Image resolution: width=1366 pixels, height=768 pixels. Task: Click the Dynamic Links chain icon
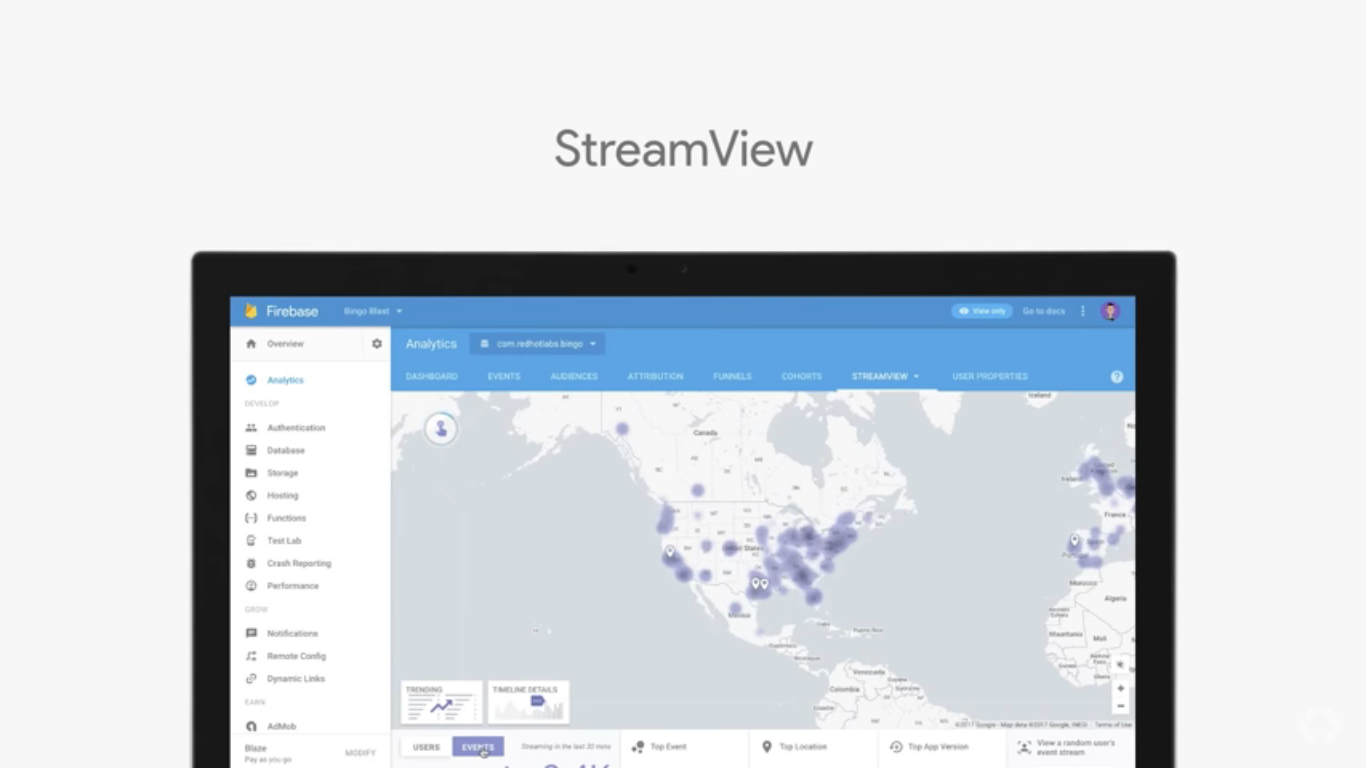click(251, 679)
